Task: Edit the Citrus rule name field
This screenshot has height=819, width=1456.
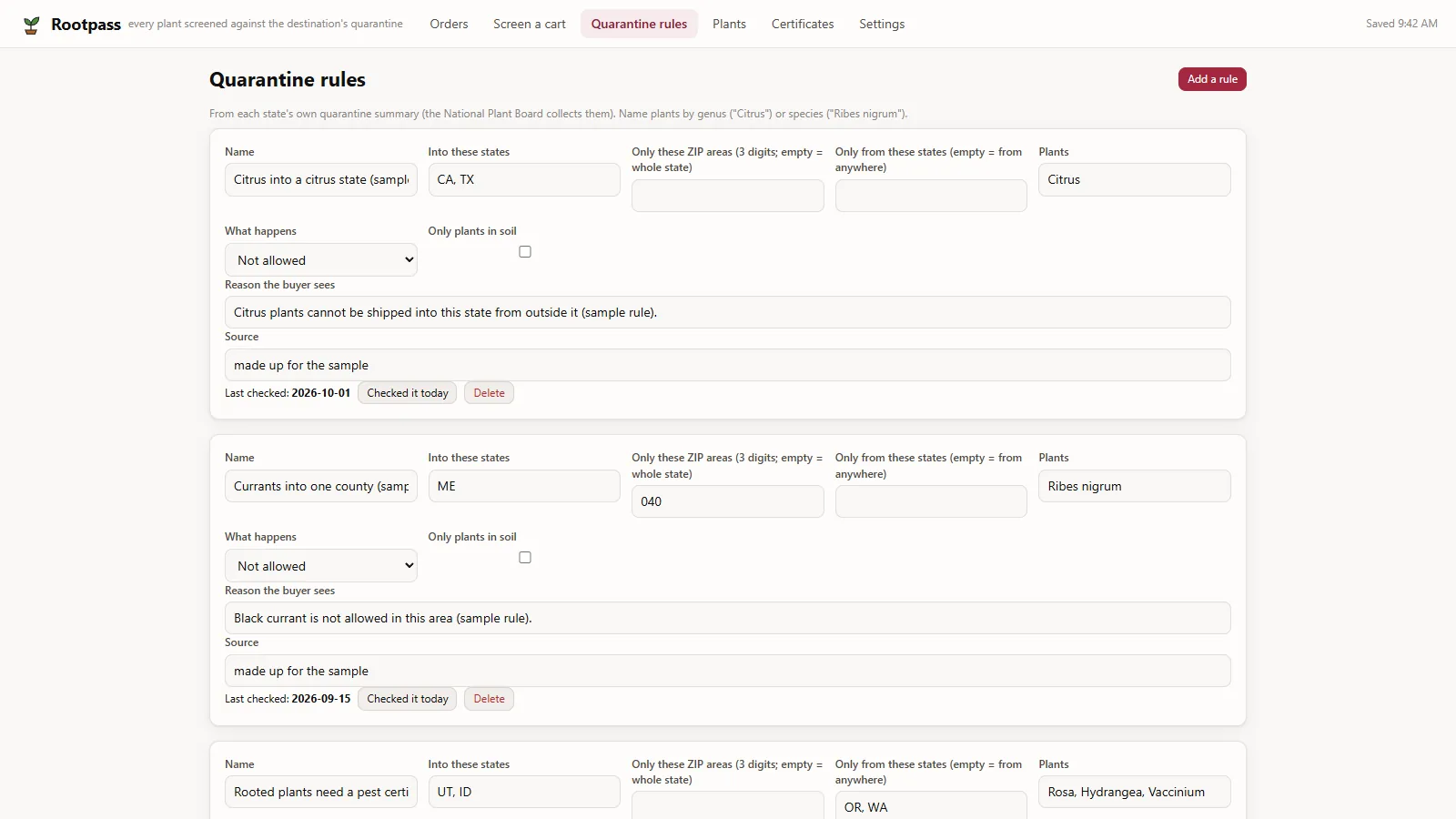Action: [x=321, y=179]
